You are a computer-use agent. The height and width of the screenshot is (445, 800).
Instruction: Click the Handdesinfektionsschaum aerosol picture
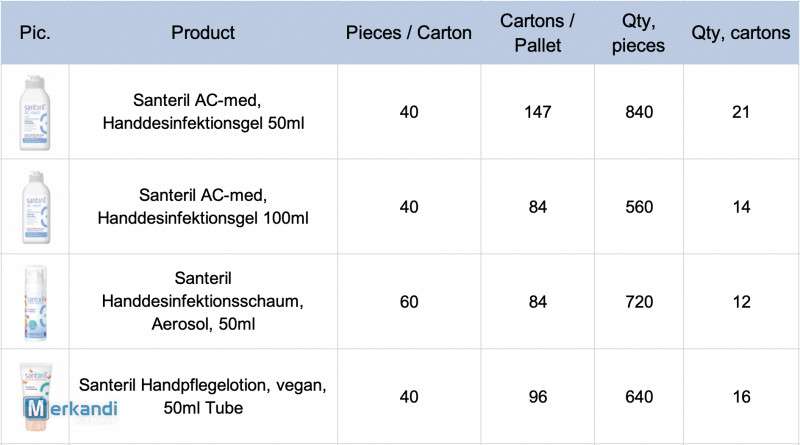pyautogui.click(x=36, y=303)
